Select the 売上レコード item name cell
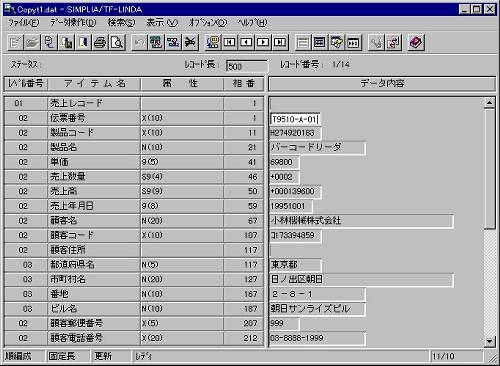Image resolution: width=500 pixels, height=366 pixels. 94,103
